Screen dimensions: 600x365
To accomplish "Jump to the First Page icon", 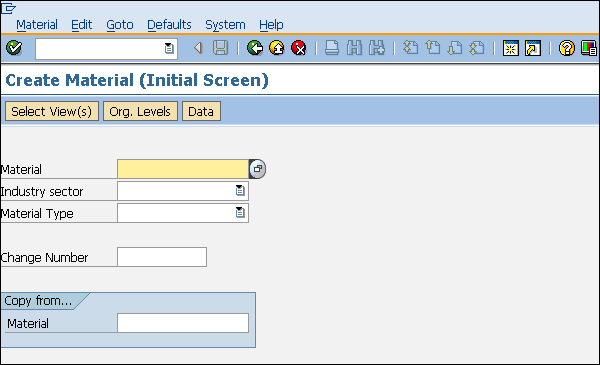I will [410, 48].
